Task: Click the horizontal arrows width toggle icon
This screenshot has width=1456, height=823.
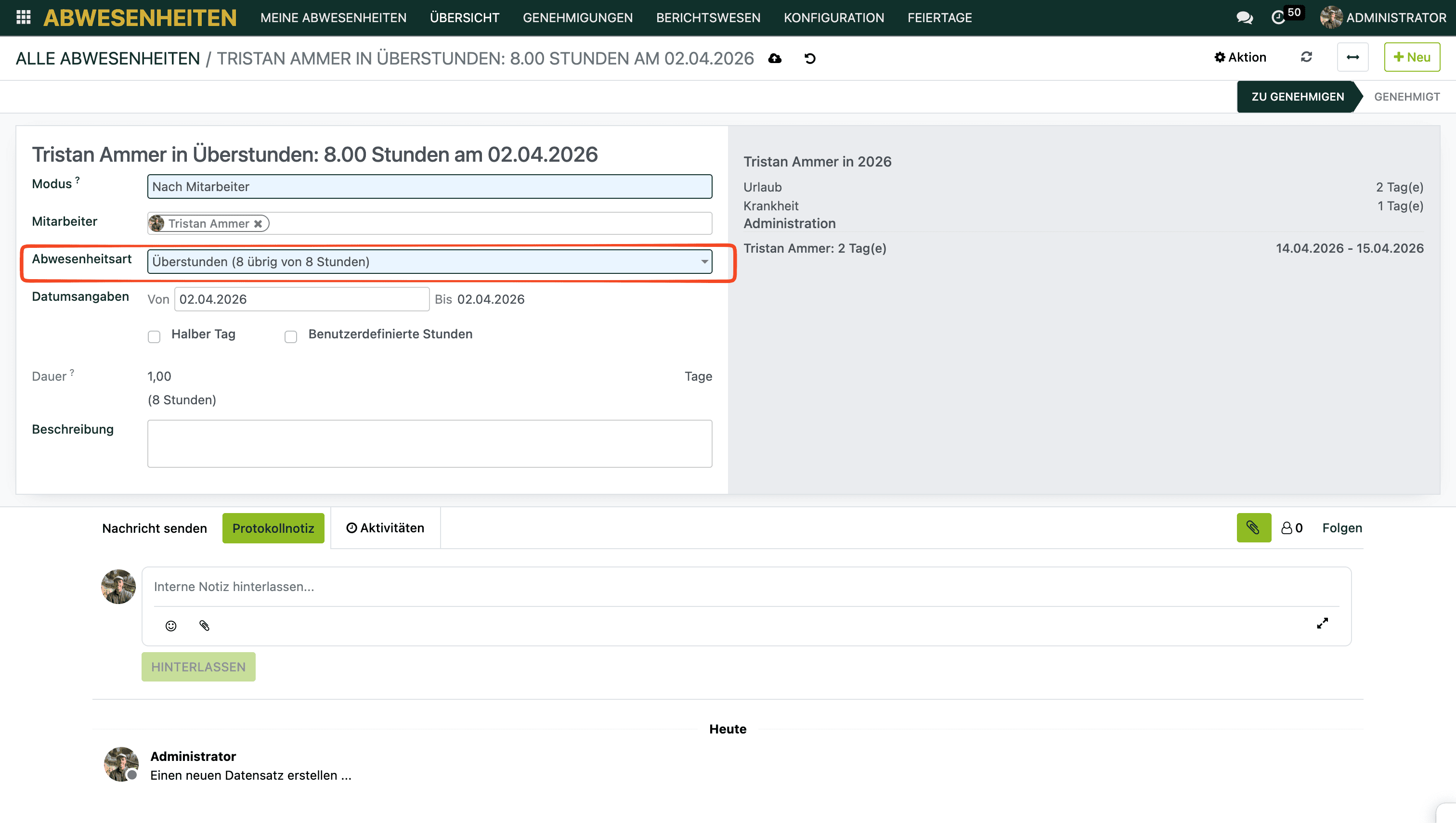Action: tap(1352, 57)
